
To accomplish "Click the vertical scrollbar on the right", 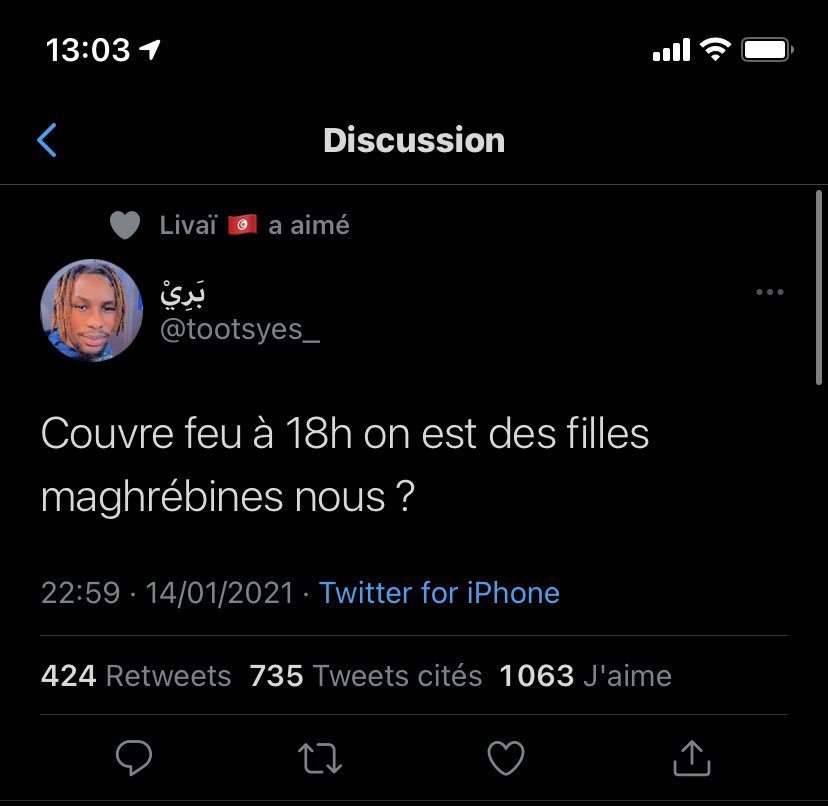I will click(x=818, y=288).
